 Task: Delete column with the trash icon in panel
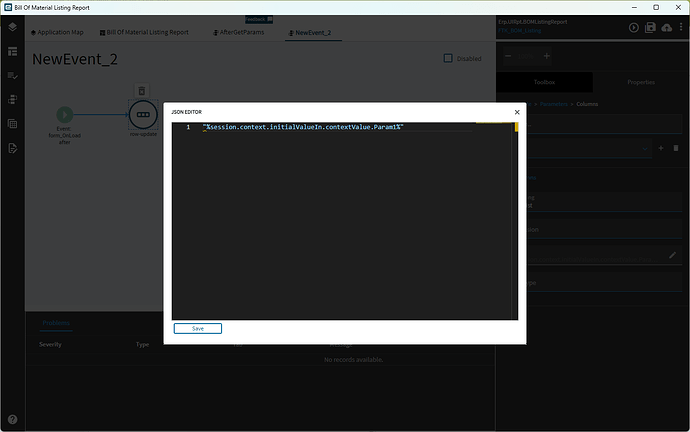[x=676, y=148]
